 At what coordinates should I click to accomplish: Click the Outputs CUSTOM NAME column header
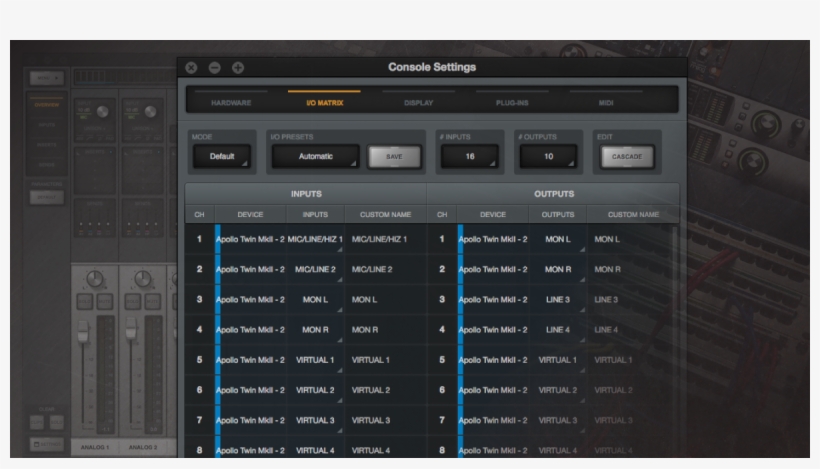pyautogui.click(x=633, y=214)
